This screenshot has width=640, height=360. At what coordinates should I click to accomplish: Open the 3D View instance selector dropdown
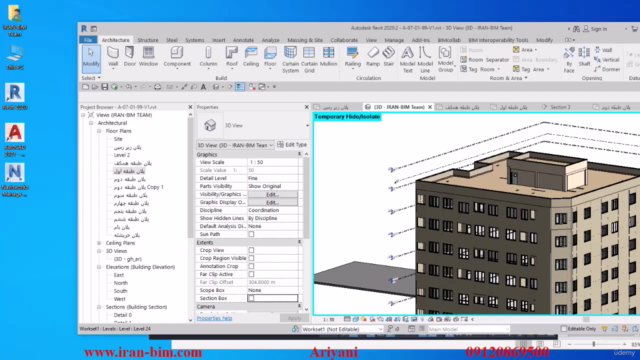tap(235, 145)
